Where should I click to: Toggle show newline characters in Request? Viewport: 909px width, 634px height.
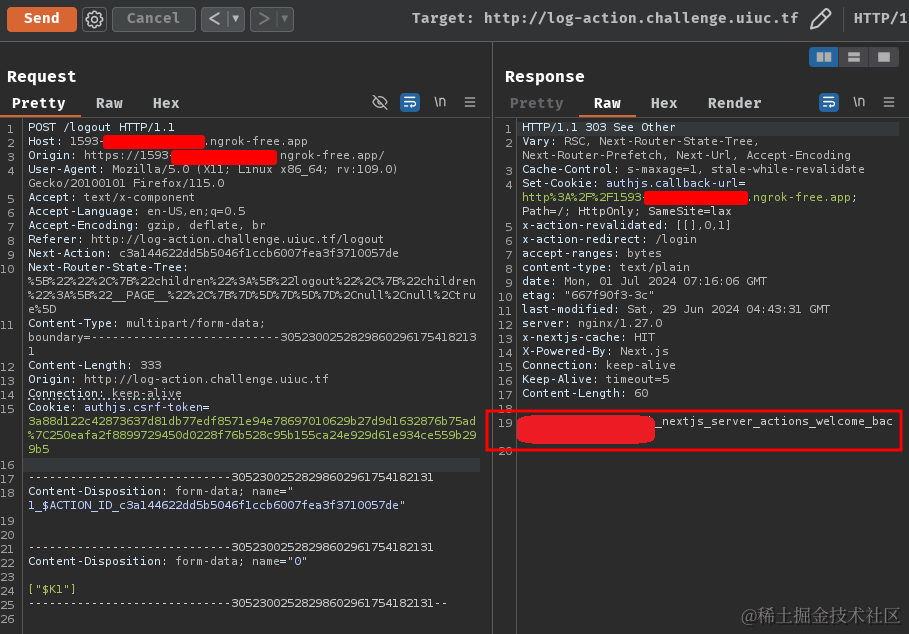[440, 102]
